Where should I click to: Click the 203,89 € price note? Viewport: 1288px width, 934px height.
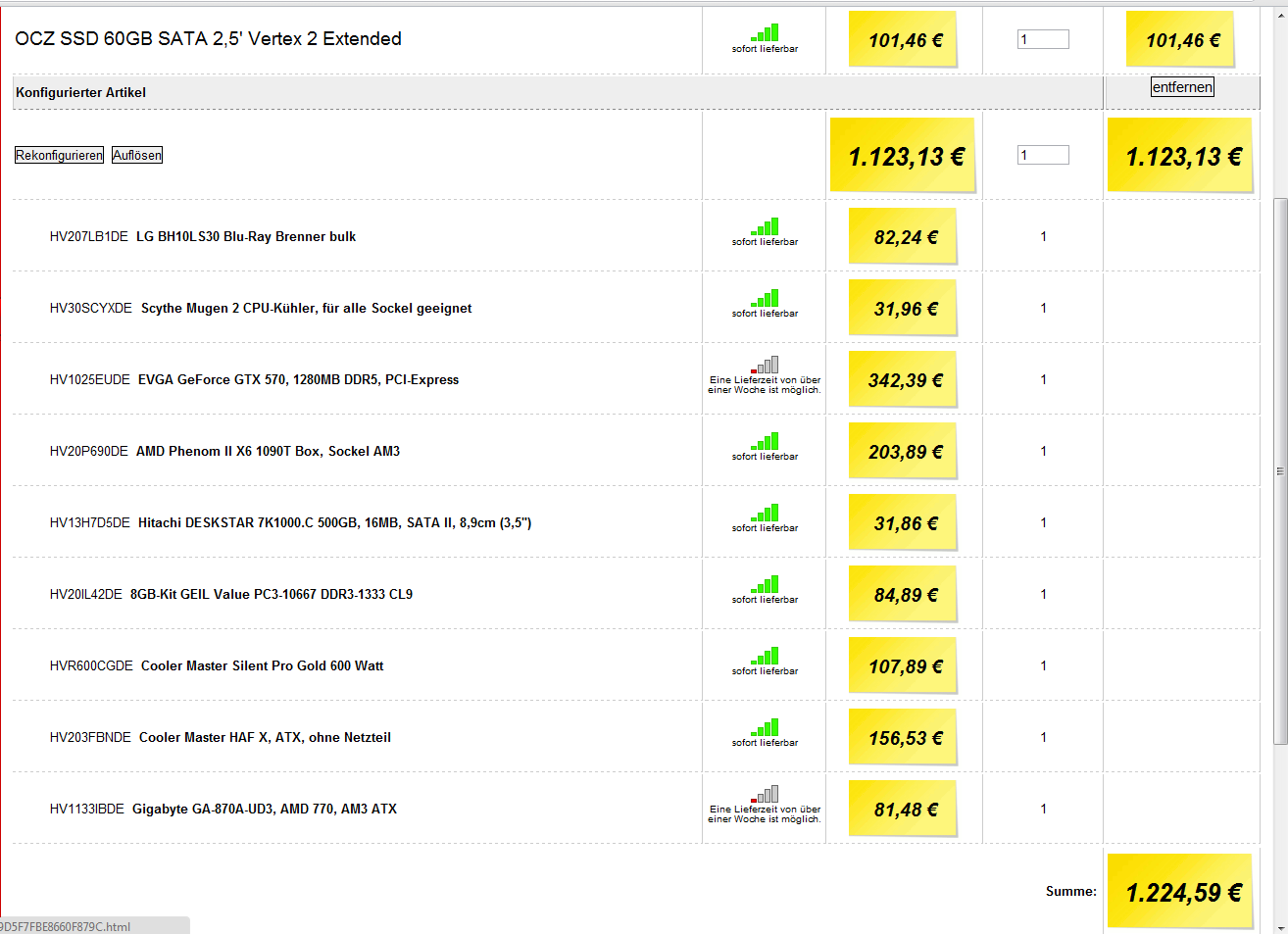coord(903,452)
